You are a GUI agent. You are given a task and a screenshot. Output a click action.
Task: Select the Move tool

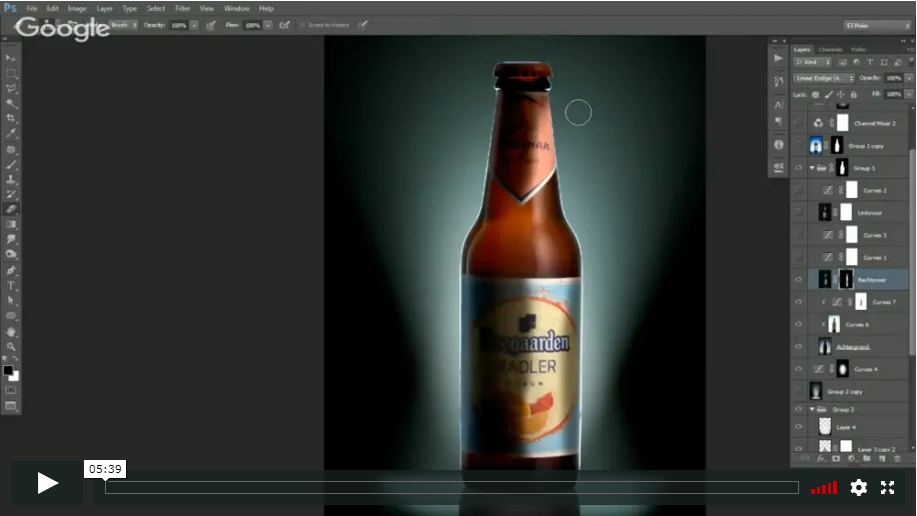[x=11, y=59]
